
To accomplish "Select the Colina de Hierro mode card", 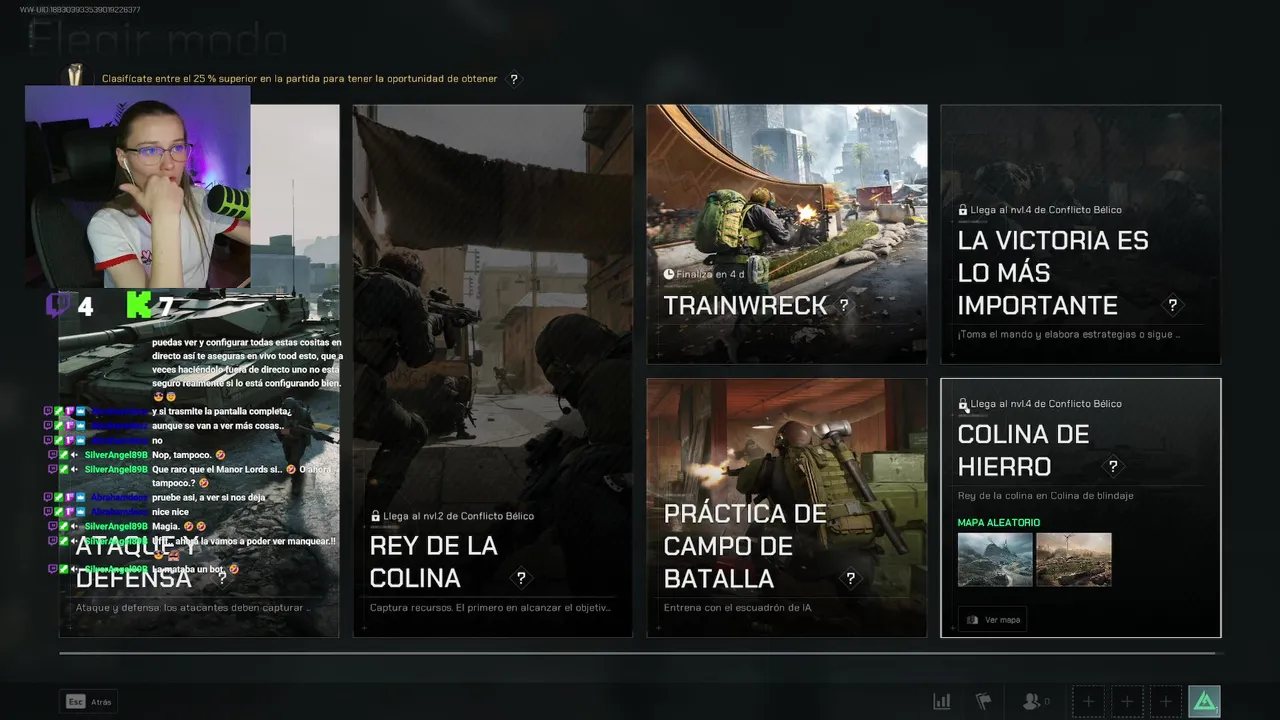I will 1081,508.
